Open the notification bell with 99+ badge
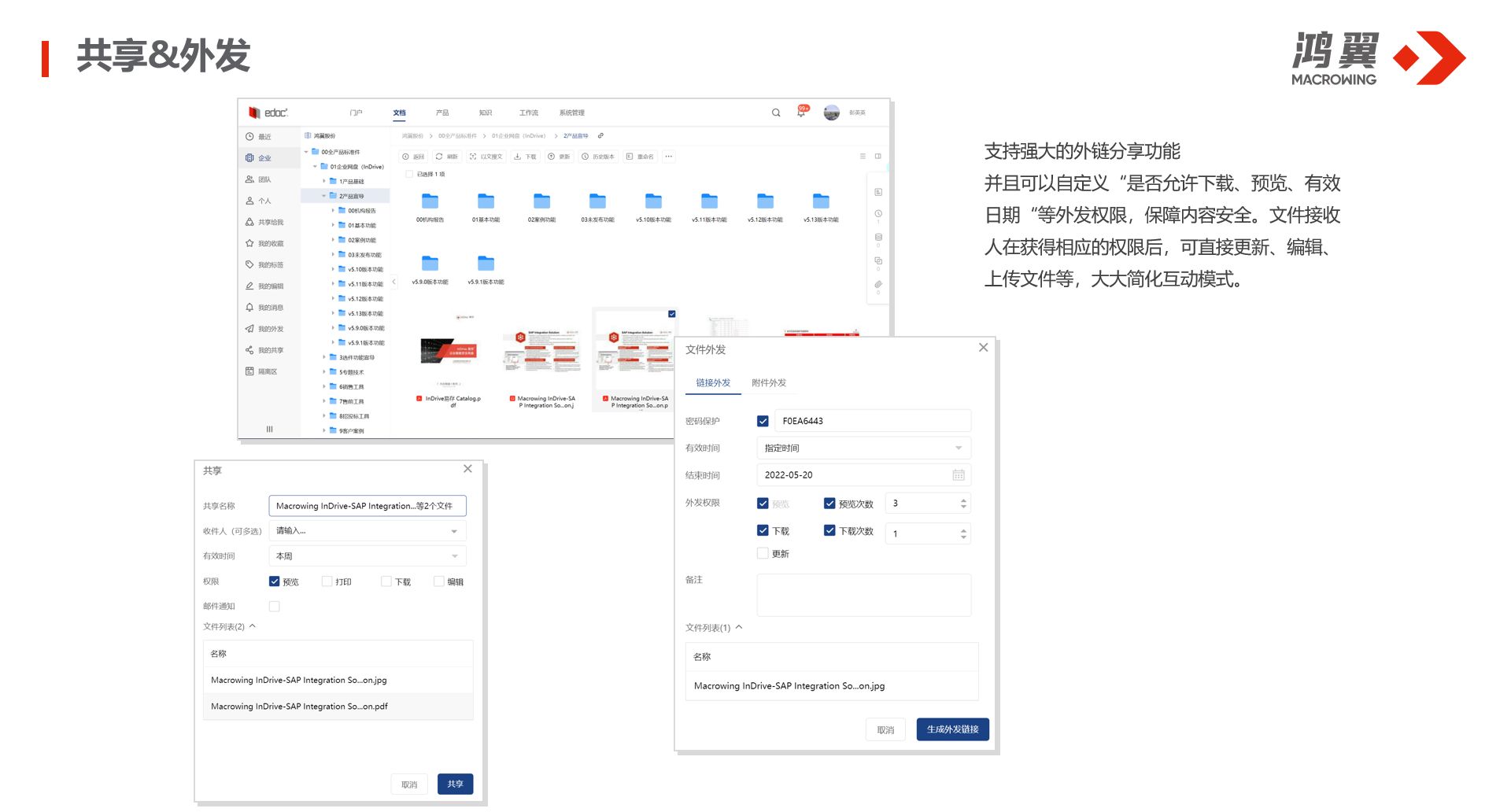This screenshot has height=812, width=1511. (801, 113)
